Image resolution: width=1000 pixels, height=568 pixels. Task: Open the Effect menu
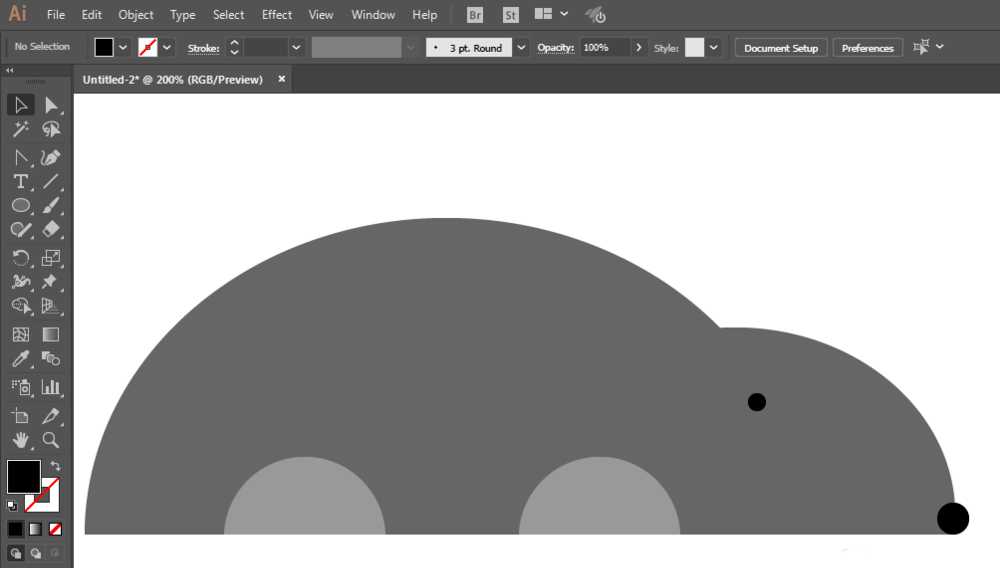coord(277,15)
